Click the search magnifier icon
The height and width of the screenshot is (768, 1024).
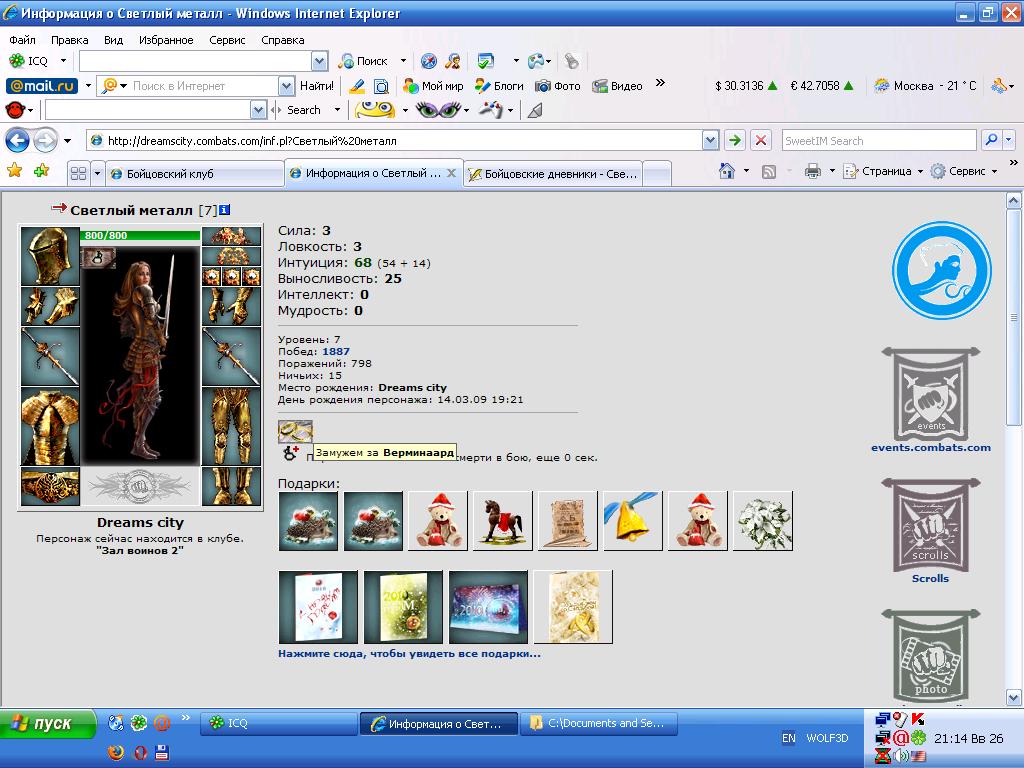pos(991,140)
